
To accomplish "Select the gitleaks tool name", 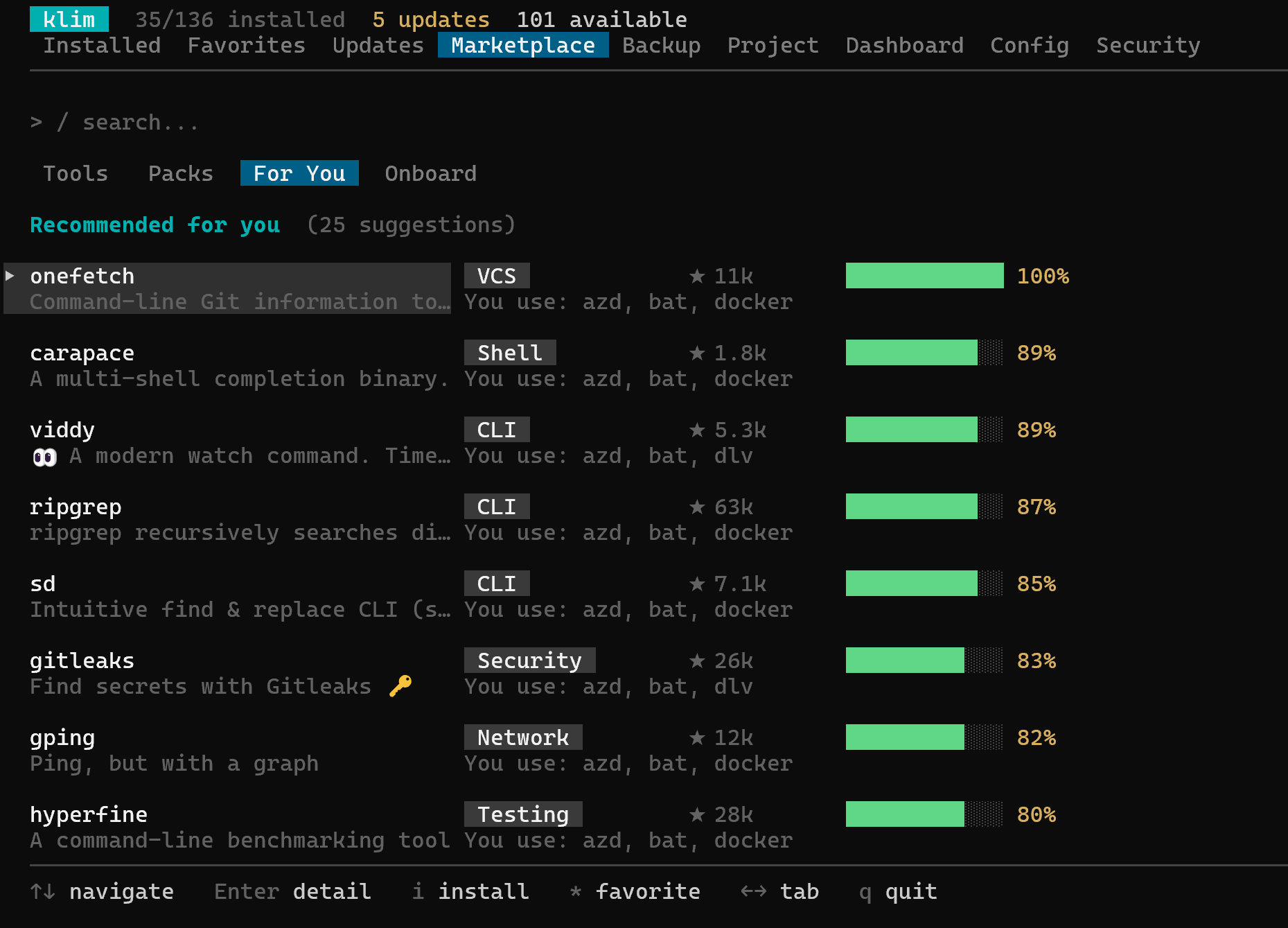I will point(82,661).
